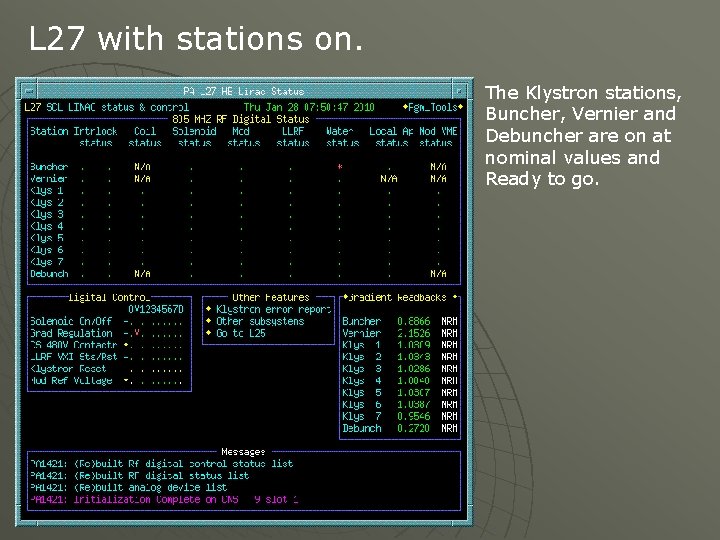720x540 pixels.
Task: Click Klystron Reset control row
Action: pos(106,369)
